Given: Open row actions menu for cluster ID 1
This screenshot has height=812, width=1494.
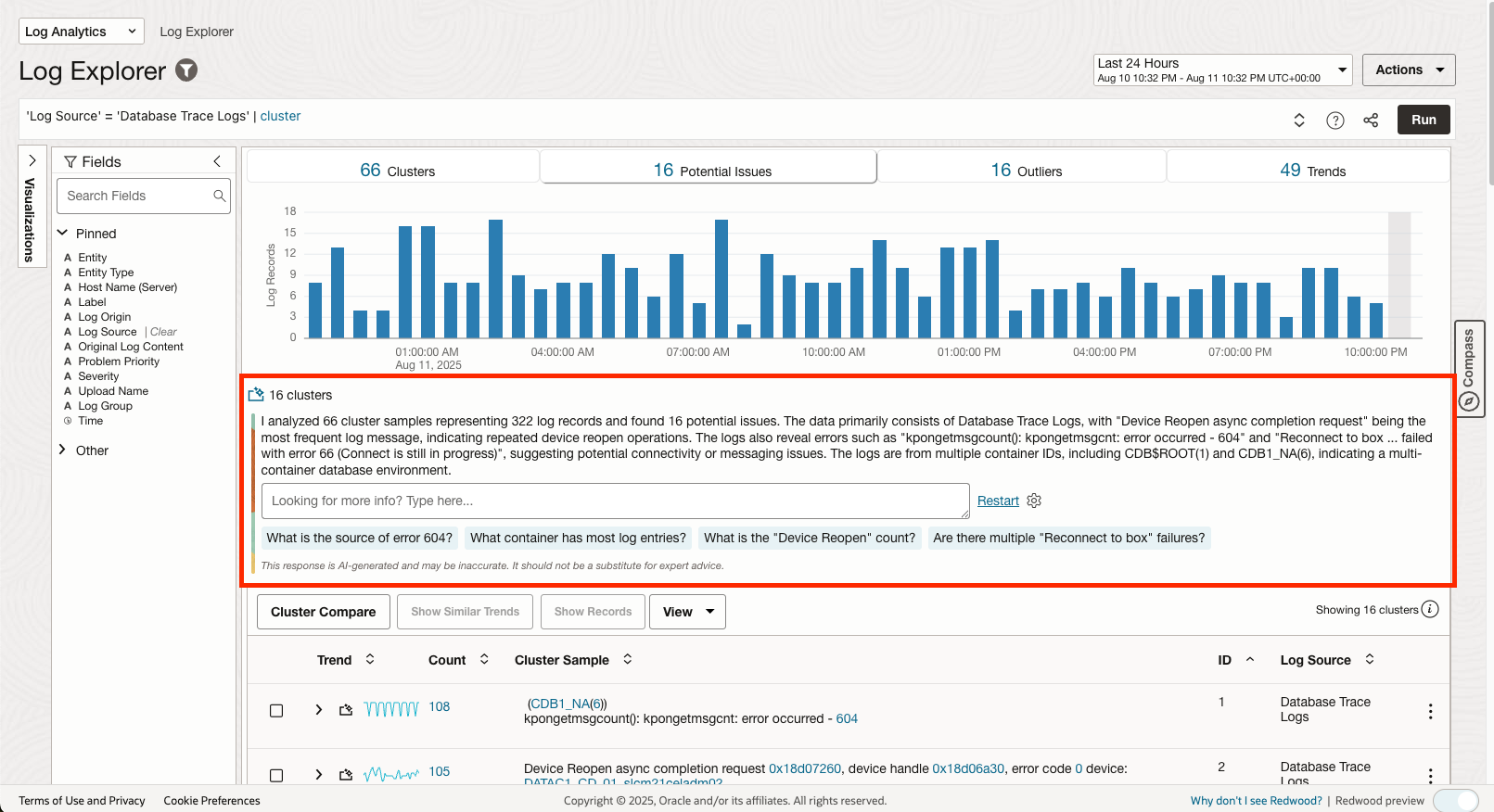Looking at the screenshot, I should 1430,711.
